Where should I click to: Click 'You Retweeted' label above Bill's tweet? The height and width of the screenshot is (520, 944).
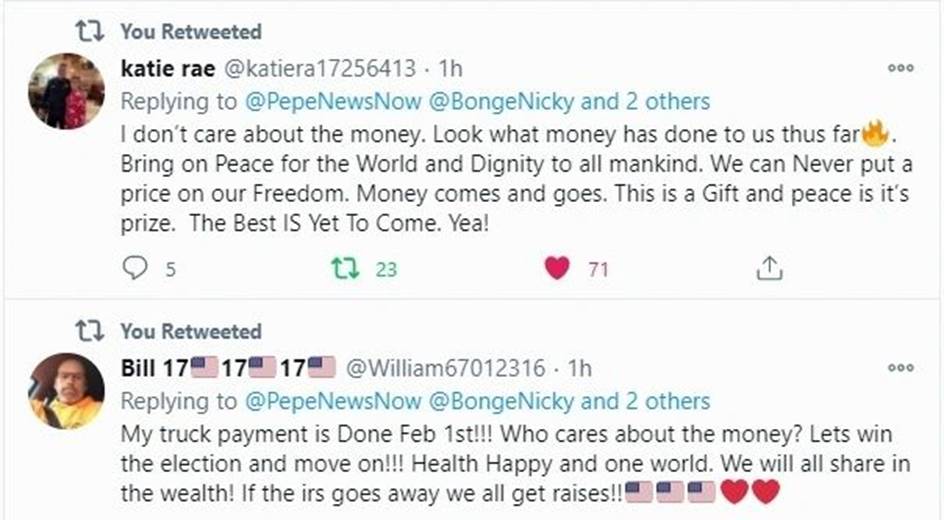tap(191, 332)
